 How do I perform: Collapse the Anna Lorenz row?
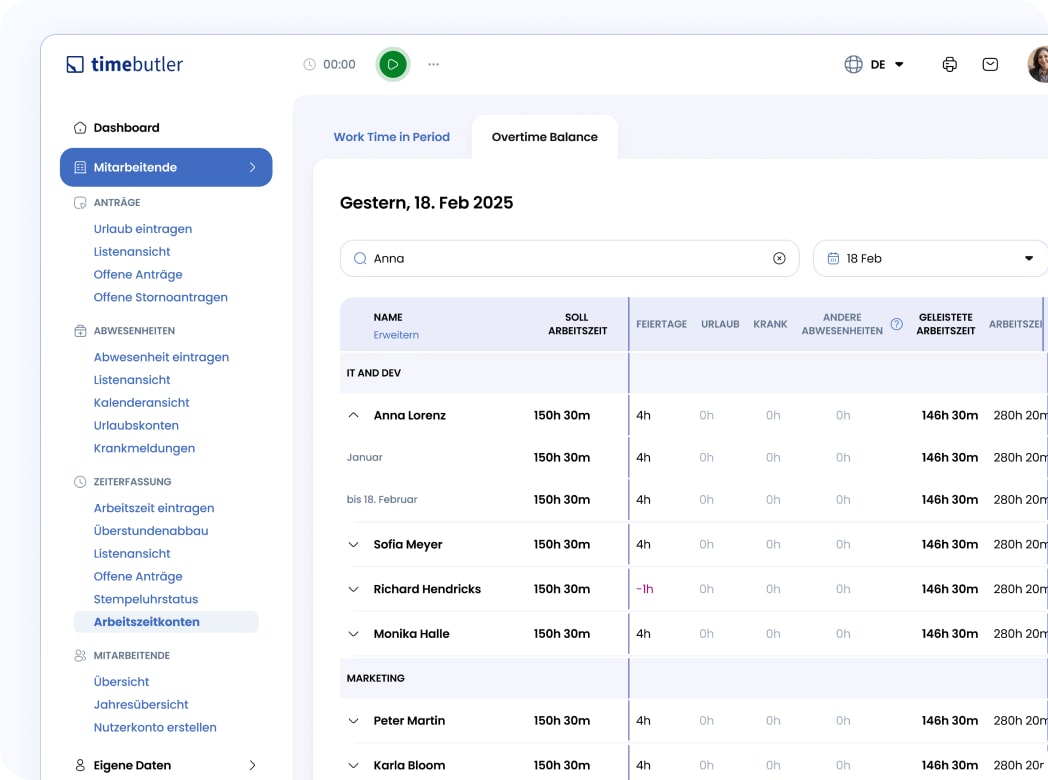pos(353,415)
